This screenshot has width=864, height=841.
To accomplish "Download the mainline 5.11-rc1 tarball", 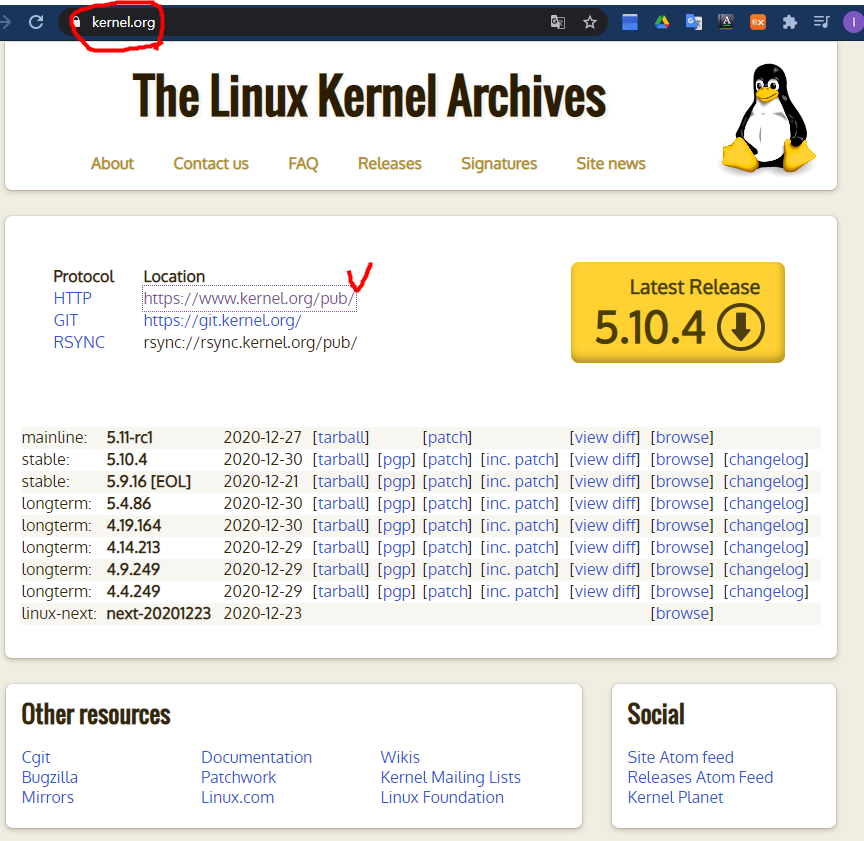I will [341, 438].
